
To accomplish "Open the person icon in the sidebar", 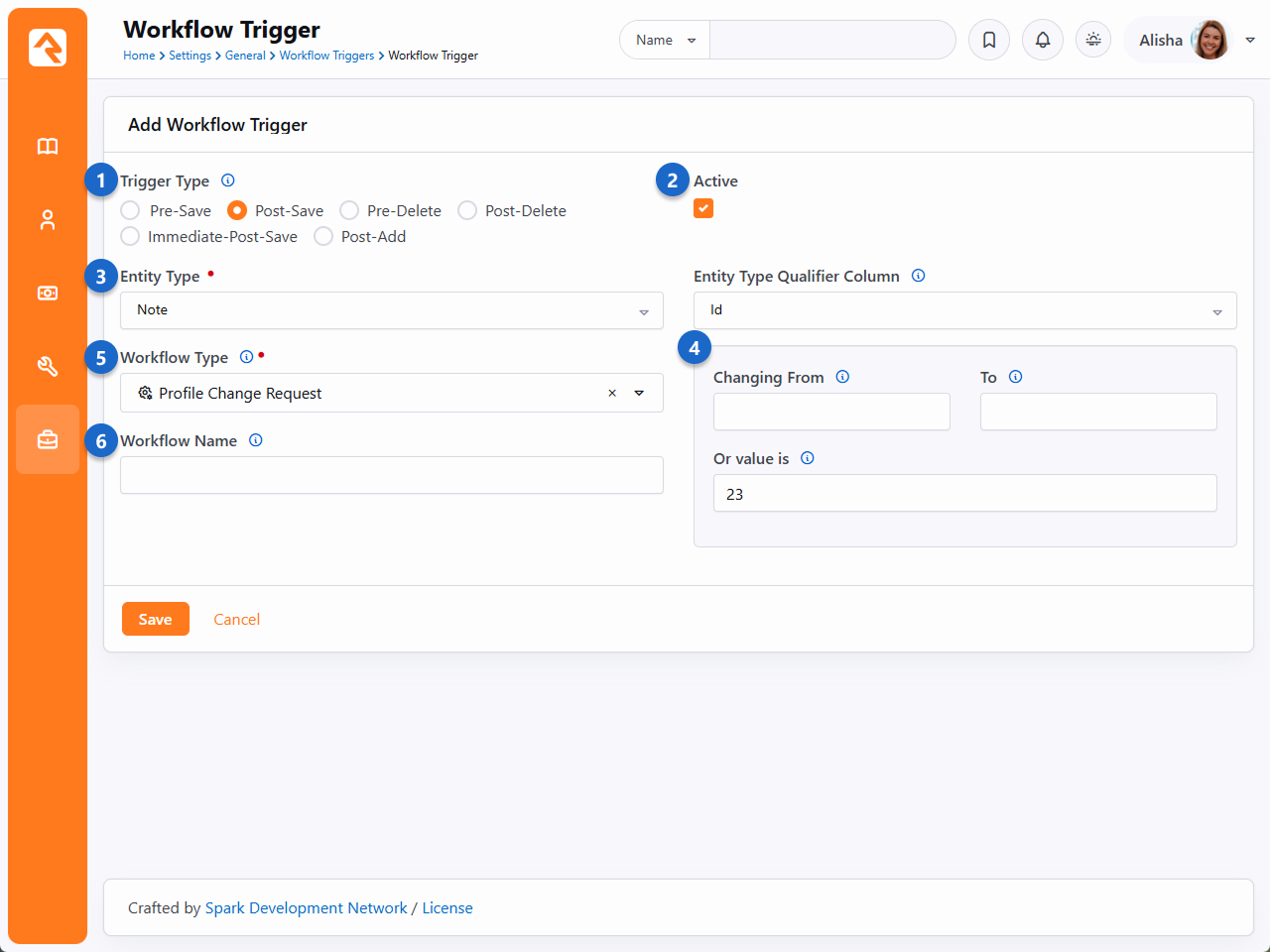I will click(48, 220).
